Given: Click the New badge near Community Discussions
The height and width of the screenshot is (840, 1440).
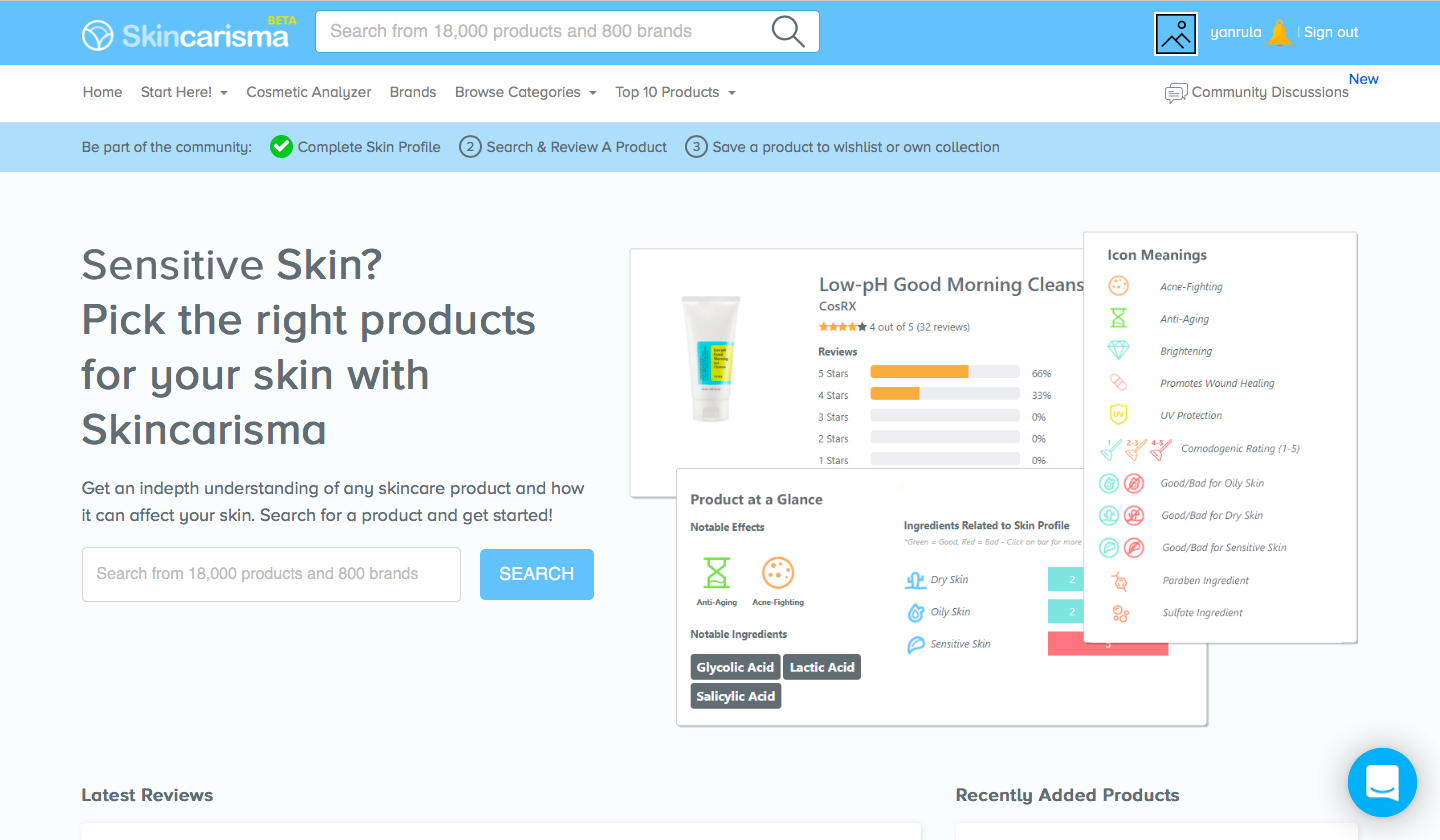Looking at the screenshot, I should point(1364,79).
